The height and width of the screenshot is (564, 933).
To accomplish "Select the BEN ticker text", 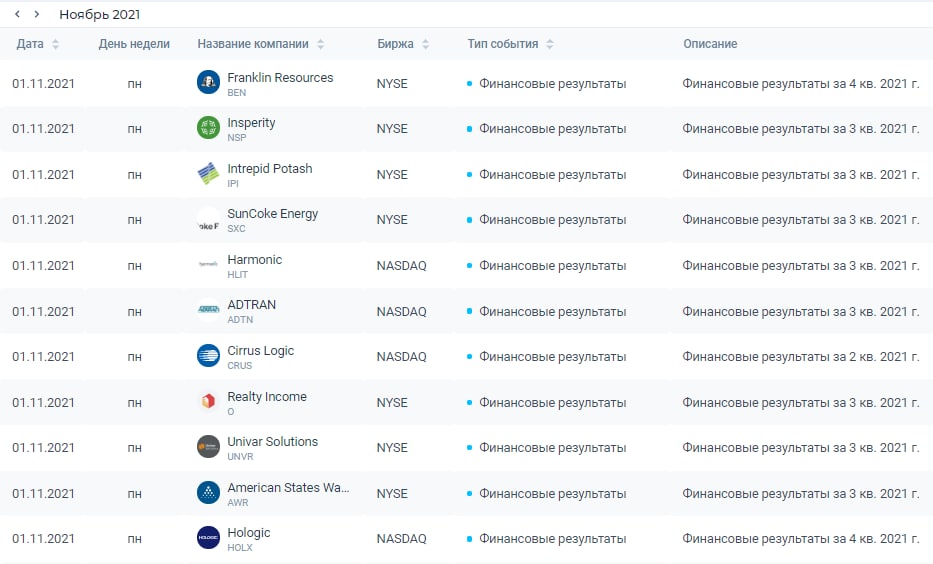I will [x=236, y=93].
